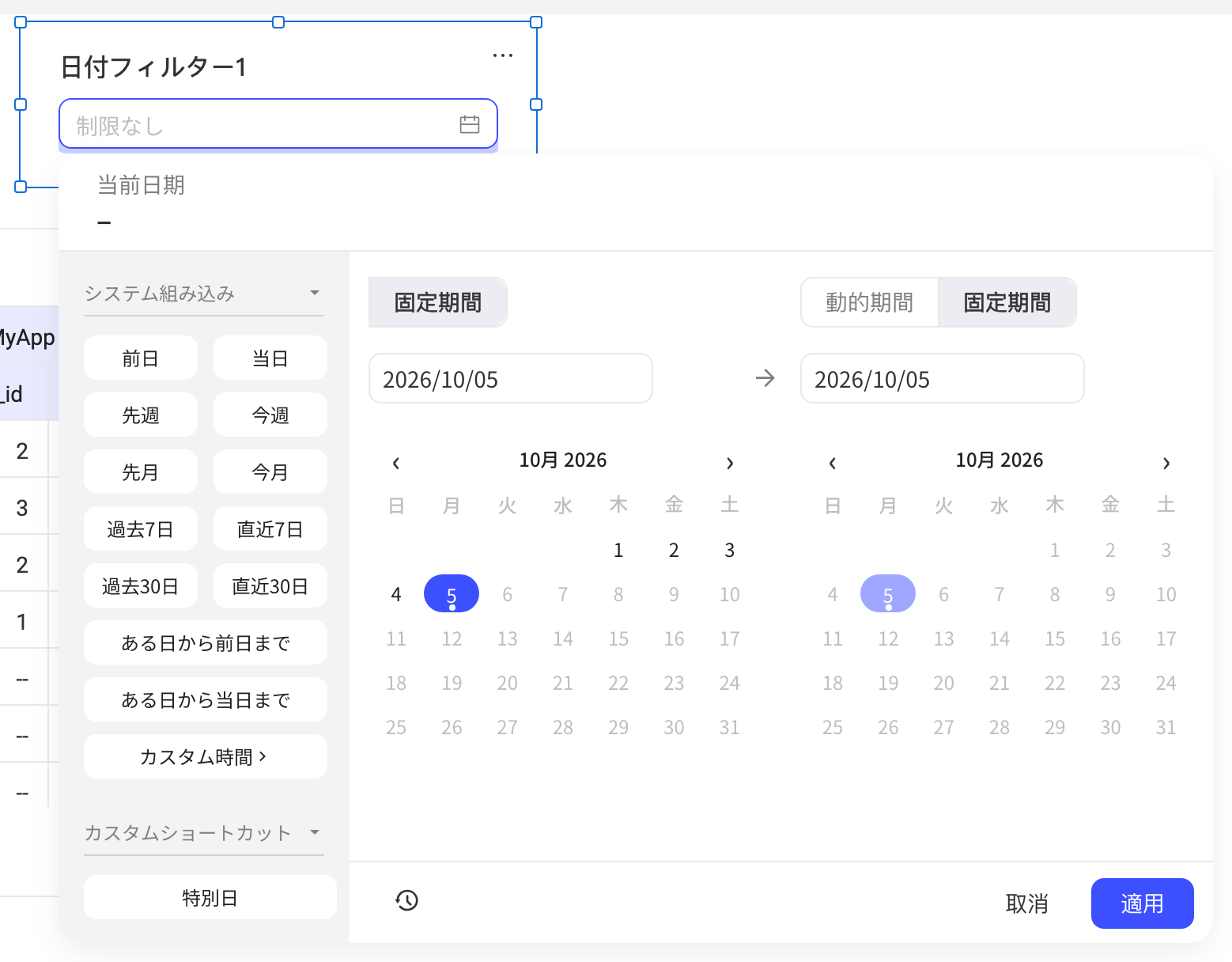Pick the 先月 preset
This screenshot has height=962, width=1232.
click(141, 472)
